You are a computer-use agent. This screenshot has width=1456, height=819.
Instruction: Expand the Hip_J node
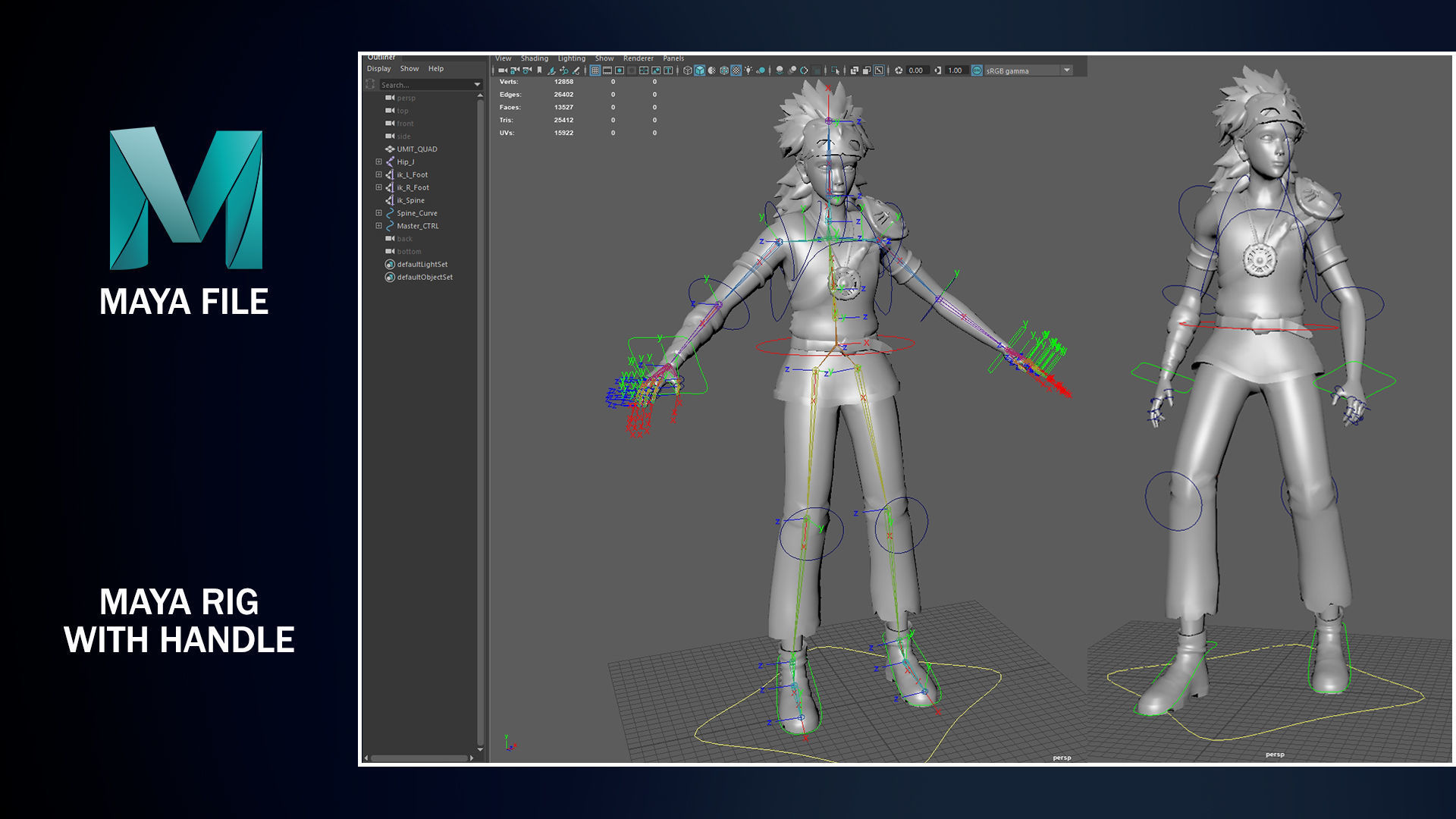(378, 162)
